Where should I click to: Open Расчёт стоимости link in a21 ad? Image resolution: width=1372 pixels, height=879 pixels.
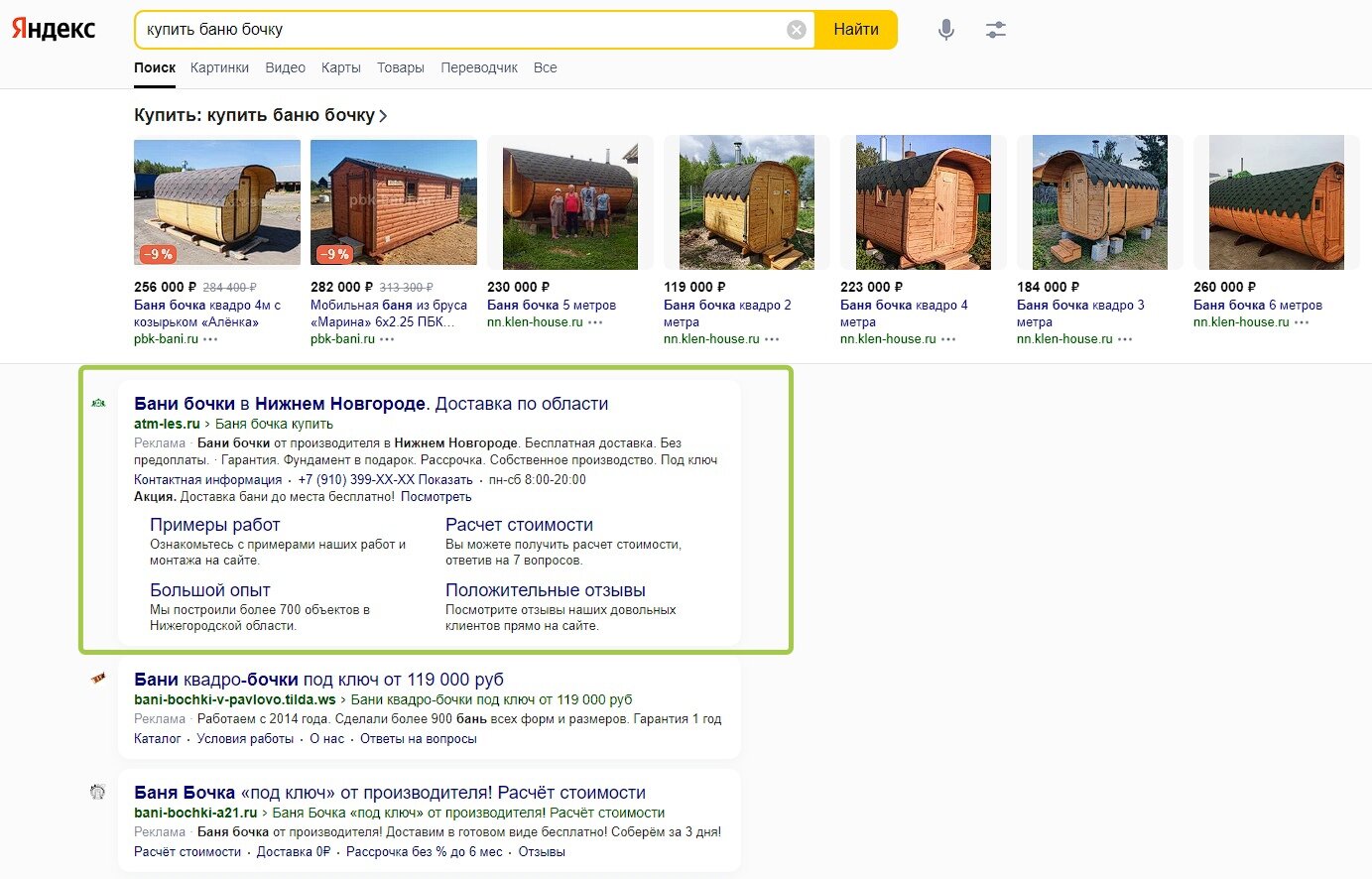187,852
